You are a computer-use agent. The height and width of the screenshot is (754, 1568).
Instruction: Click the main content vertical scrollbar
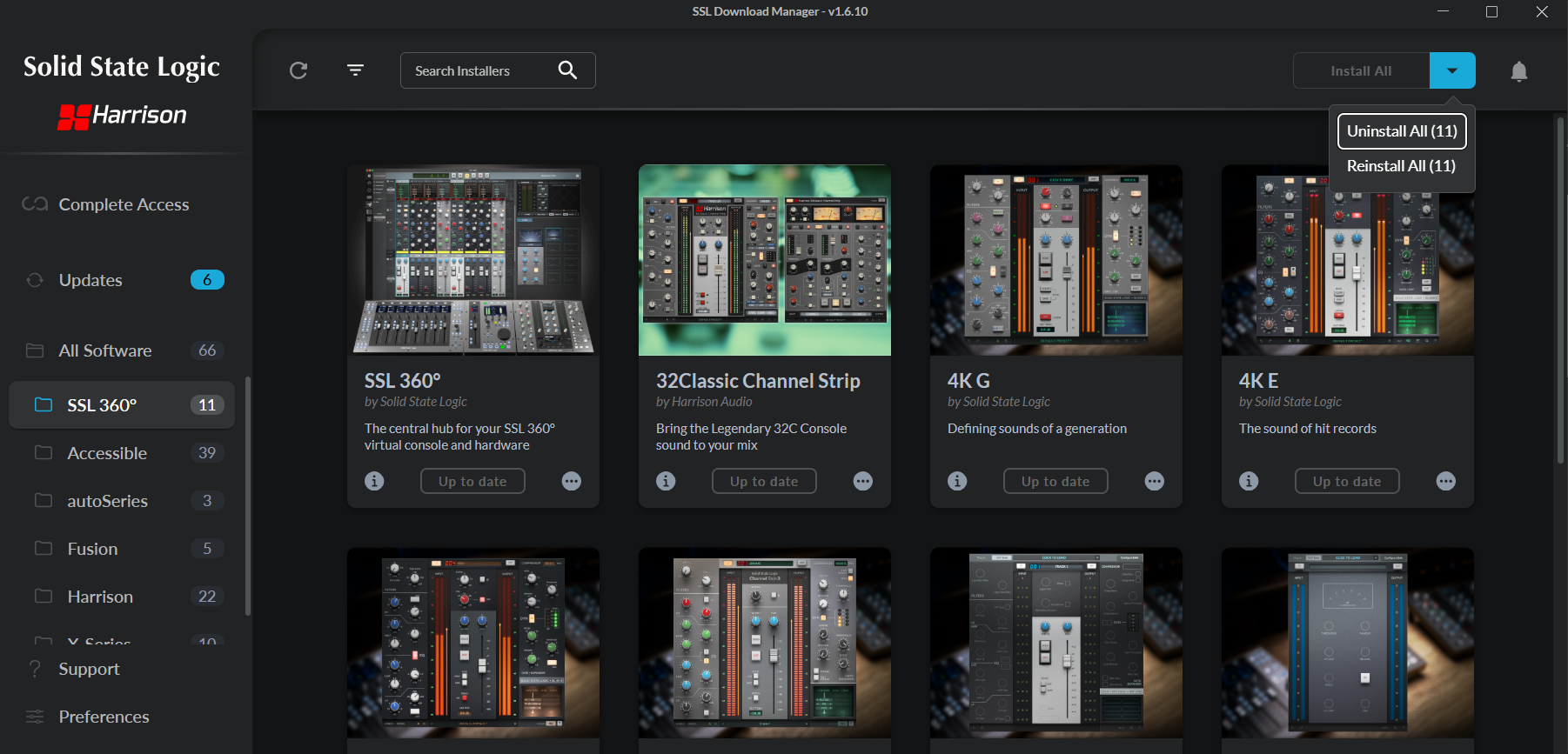[x=1560, y=291]
